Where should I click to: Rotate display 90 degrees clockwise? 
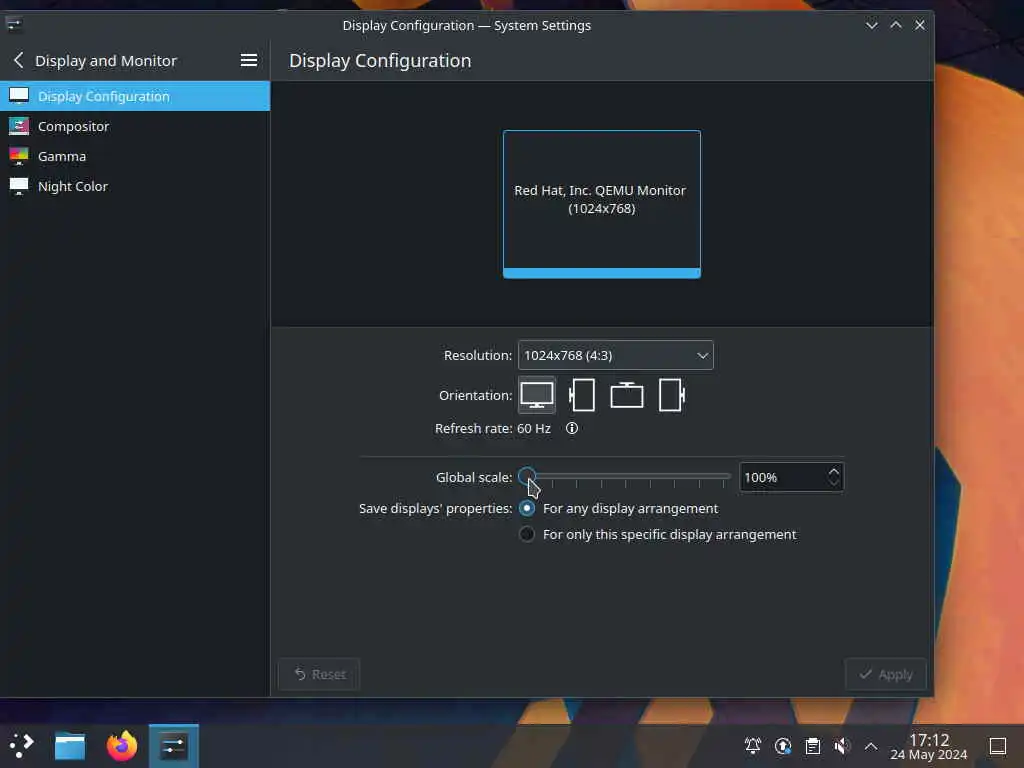(671, 395)
